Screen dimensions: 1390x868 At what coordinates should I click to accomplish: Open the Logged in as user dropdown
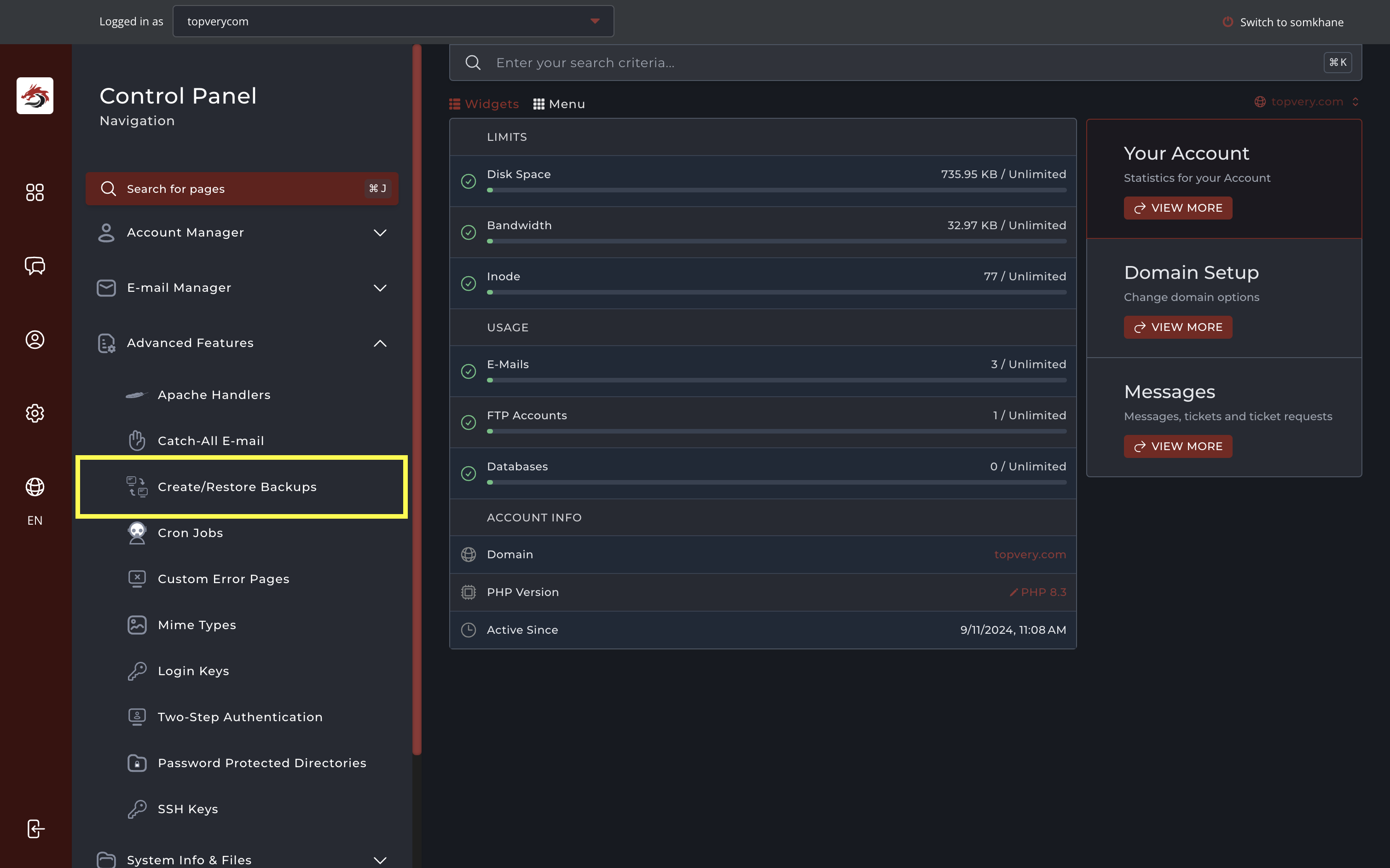pyautogui.click(x=393, y=21)
